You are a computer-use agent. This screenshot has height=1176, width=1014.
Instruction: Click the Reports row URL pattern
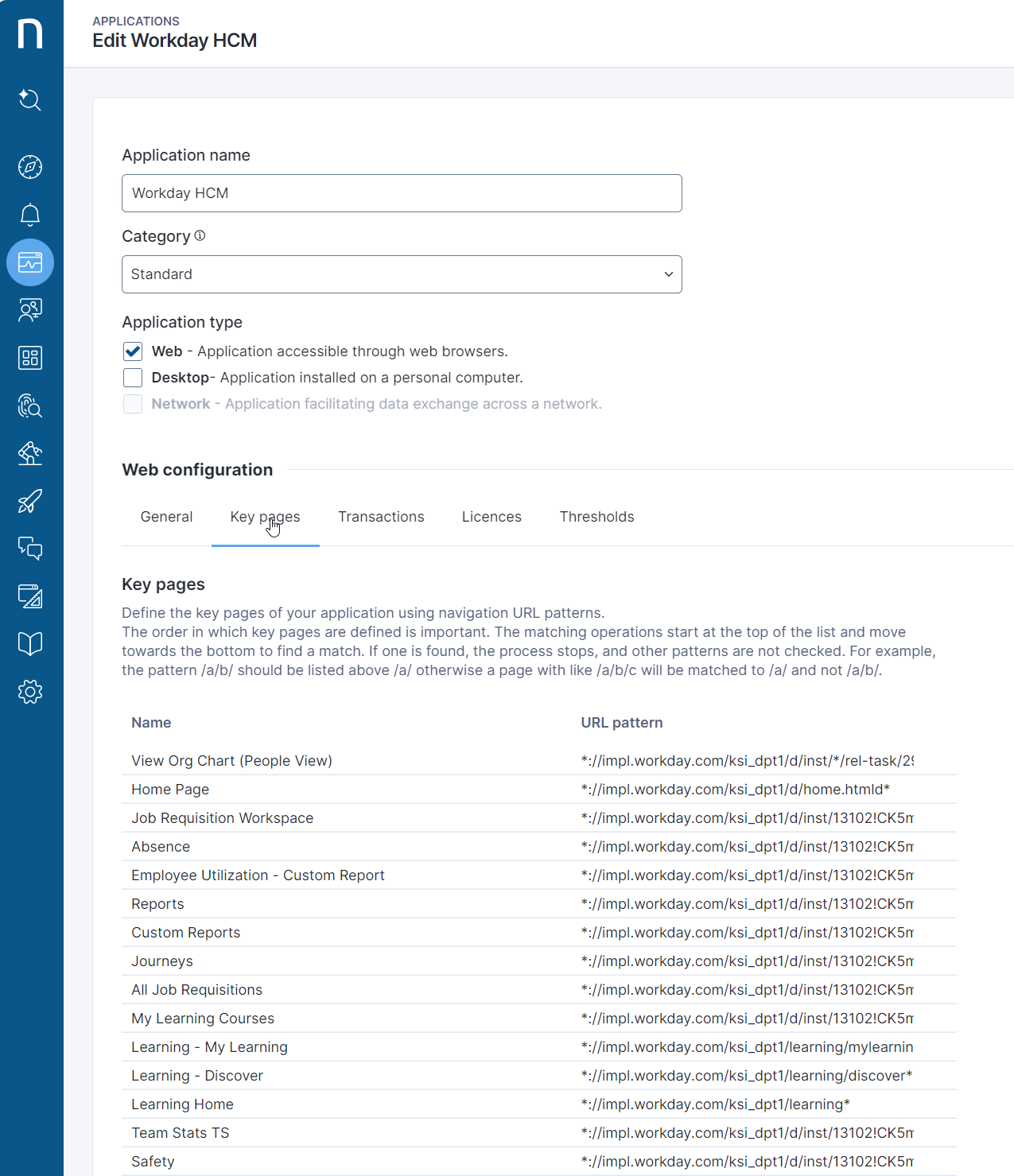pos(747,904)
